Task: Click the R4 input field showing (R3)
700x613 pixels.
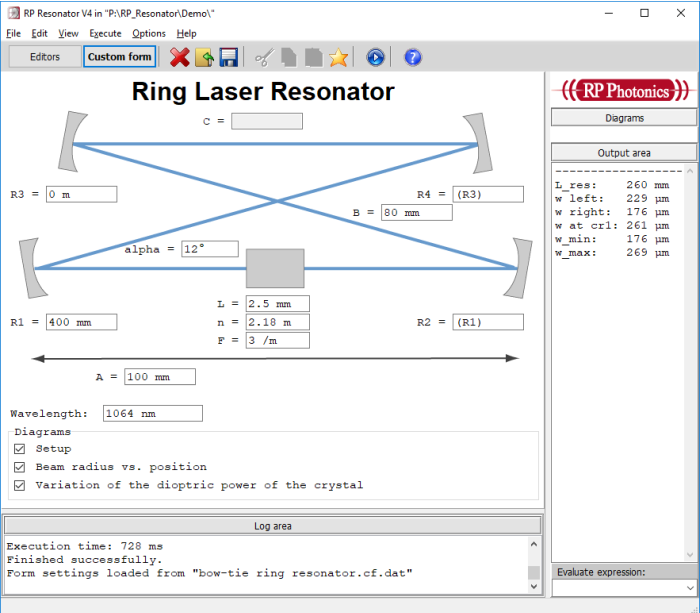Action: click(488, 194)
